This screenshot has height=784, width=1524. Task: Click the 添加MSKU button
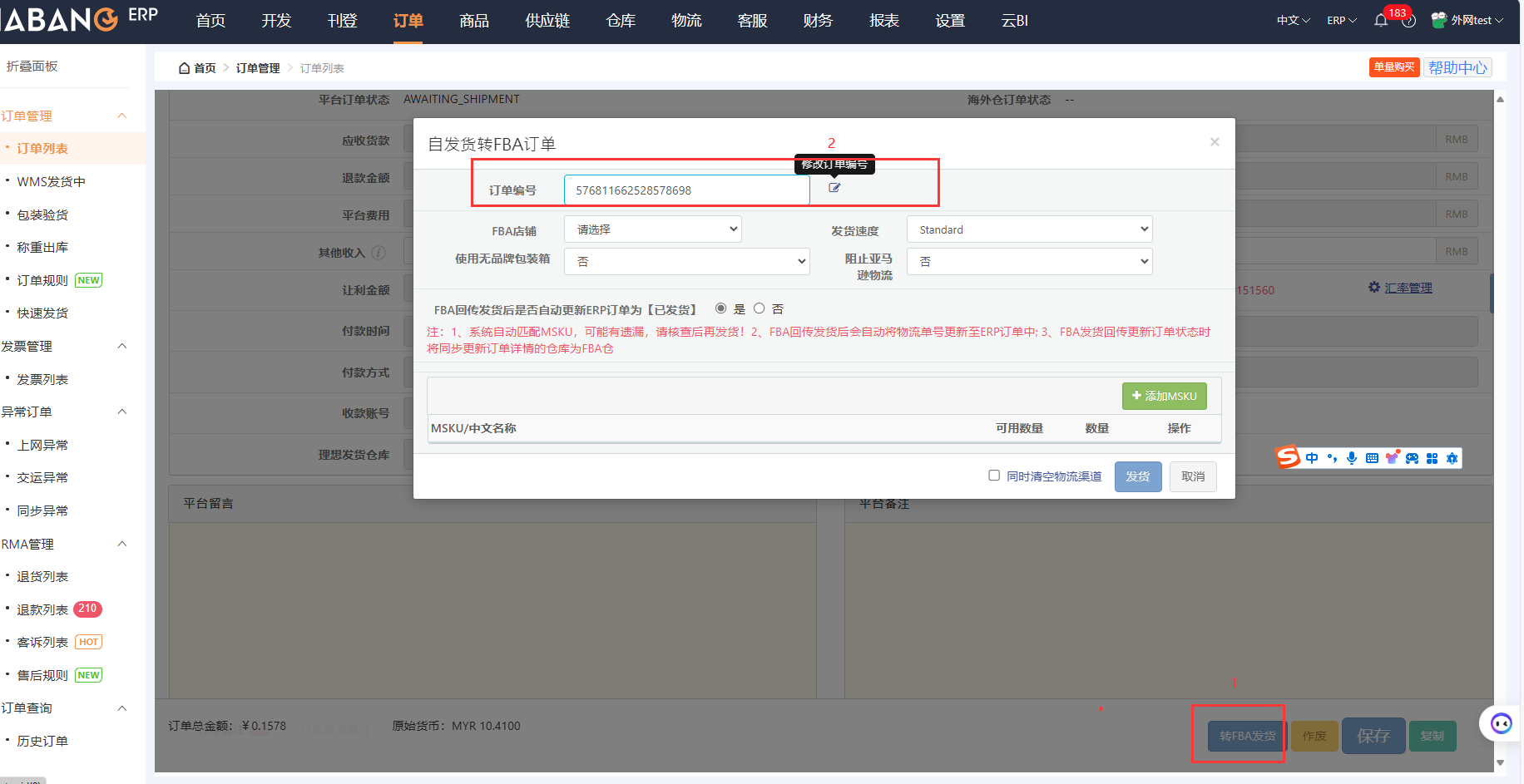[1164, 396]
